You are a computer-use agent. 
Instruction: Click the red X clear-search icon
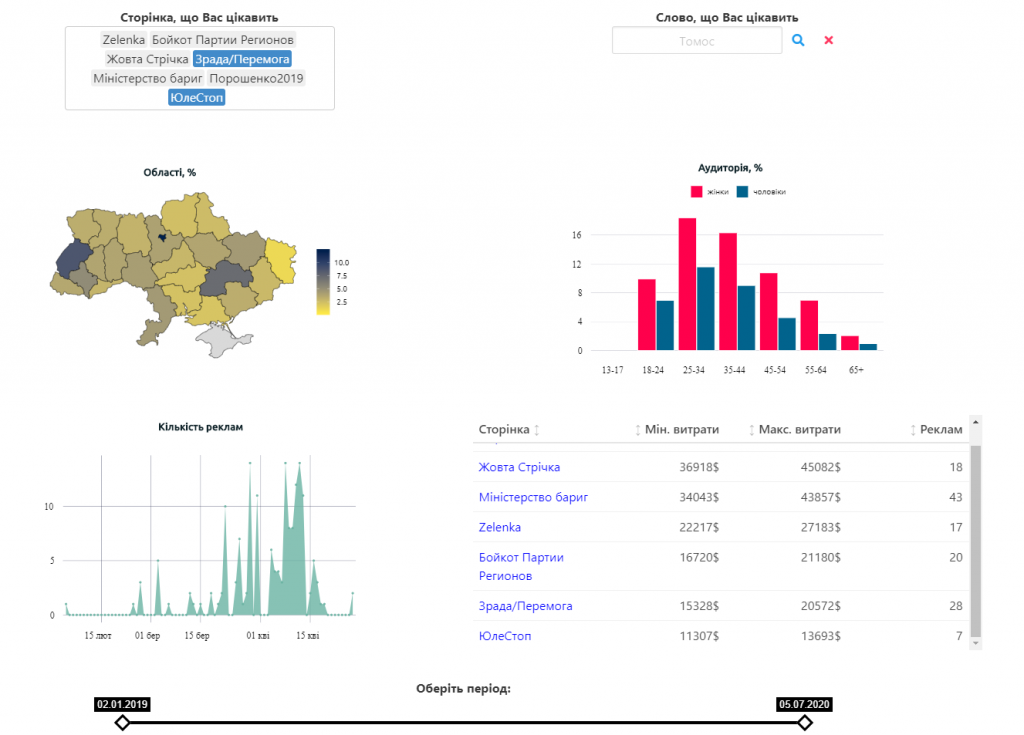(828, 40)
